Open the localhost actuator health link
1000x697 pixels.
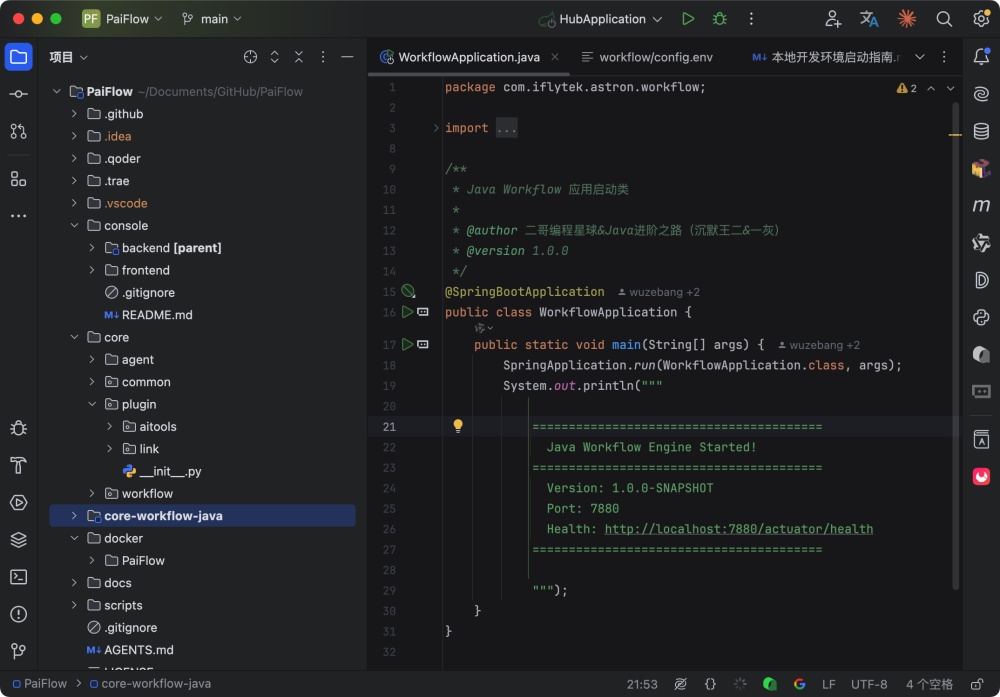(x=738, y=529)
